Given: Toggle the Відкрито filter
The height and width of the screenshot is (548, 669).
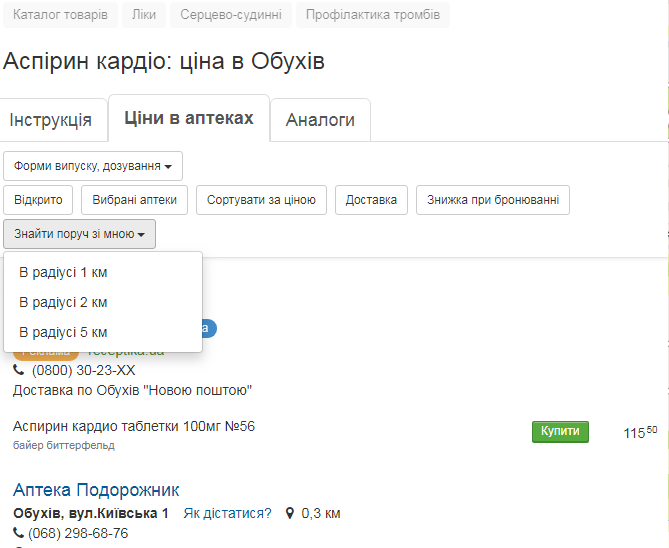Looking at the screenshot, I should [x=38, y=200].
